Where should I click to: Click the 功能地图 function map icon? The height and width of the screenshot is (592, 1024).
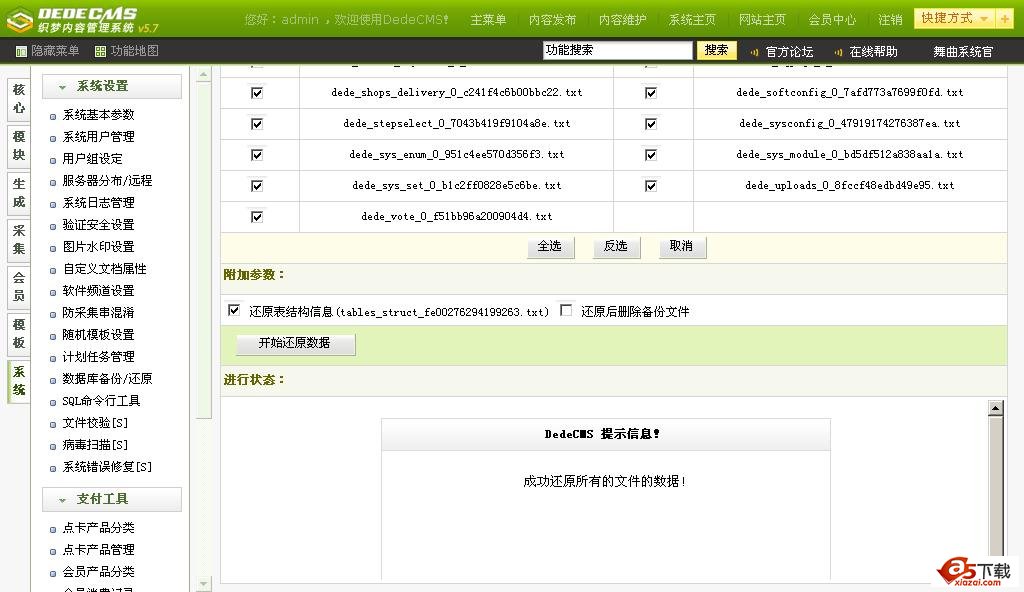[100, 51]
